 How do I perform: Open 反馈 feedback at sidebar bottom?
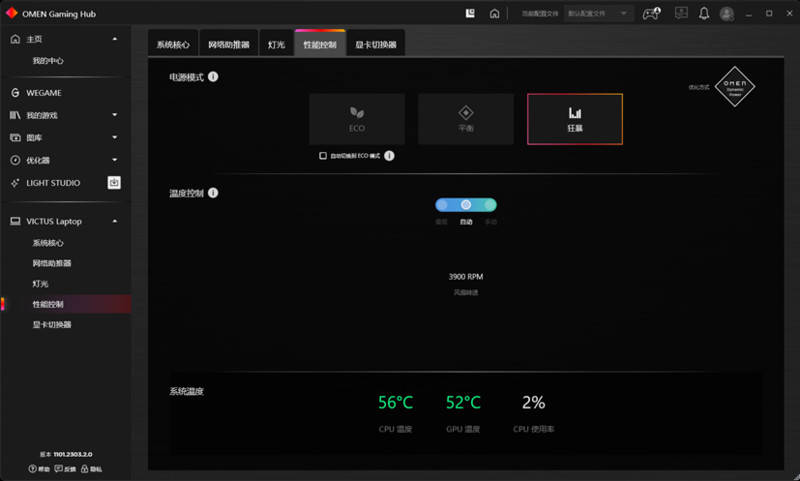65,469
